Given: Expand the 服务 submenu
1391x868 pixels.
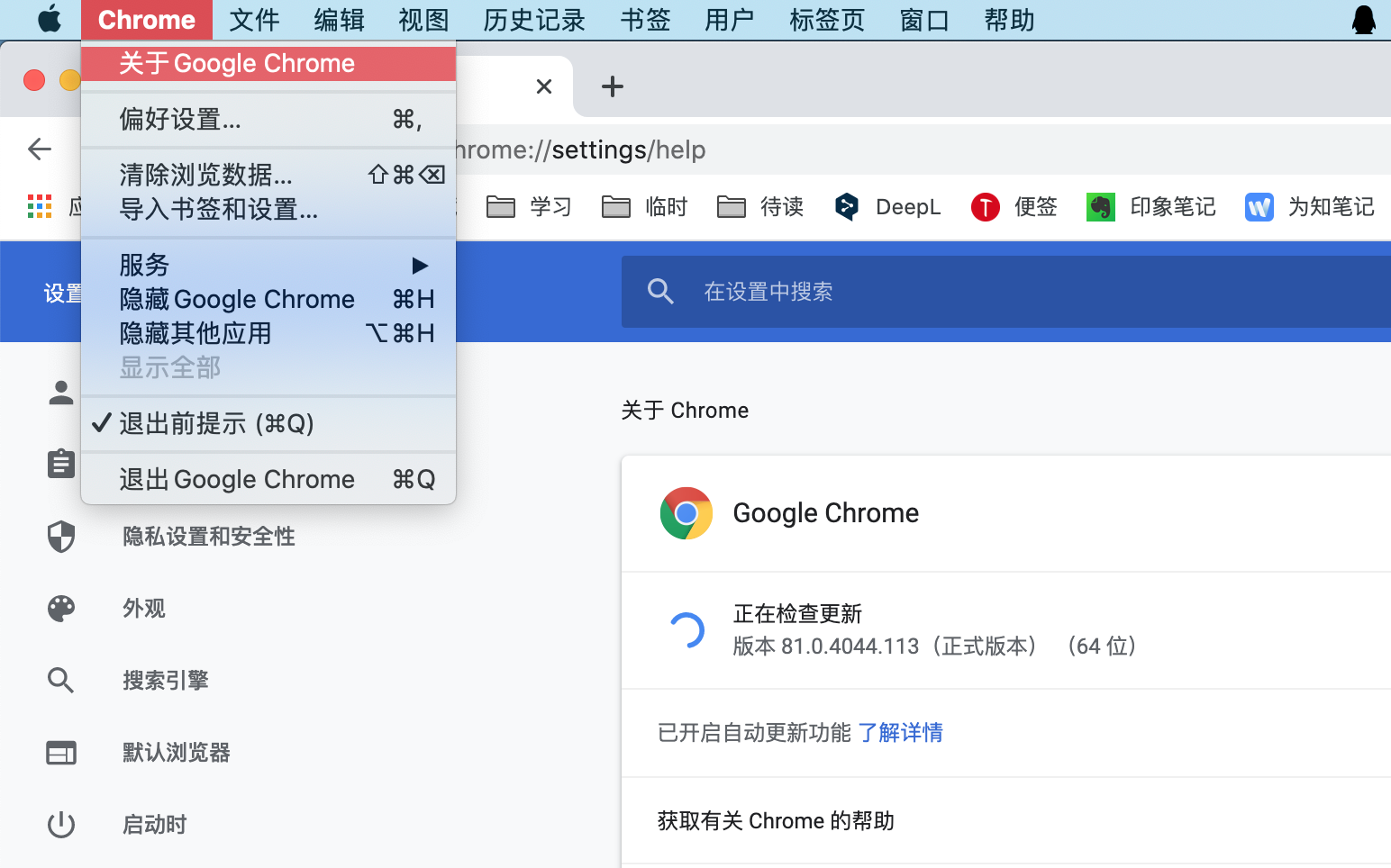Looking at the screenshot, I should pos(268,265).
